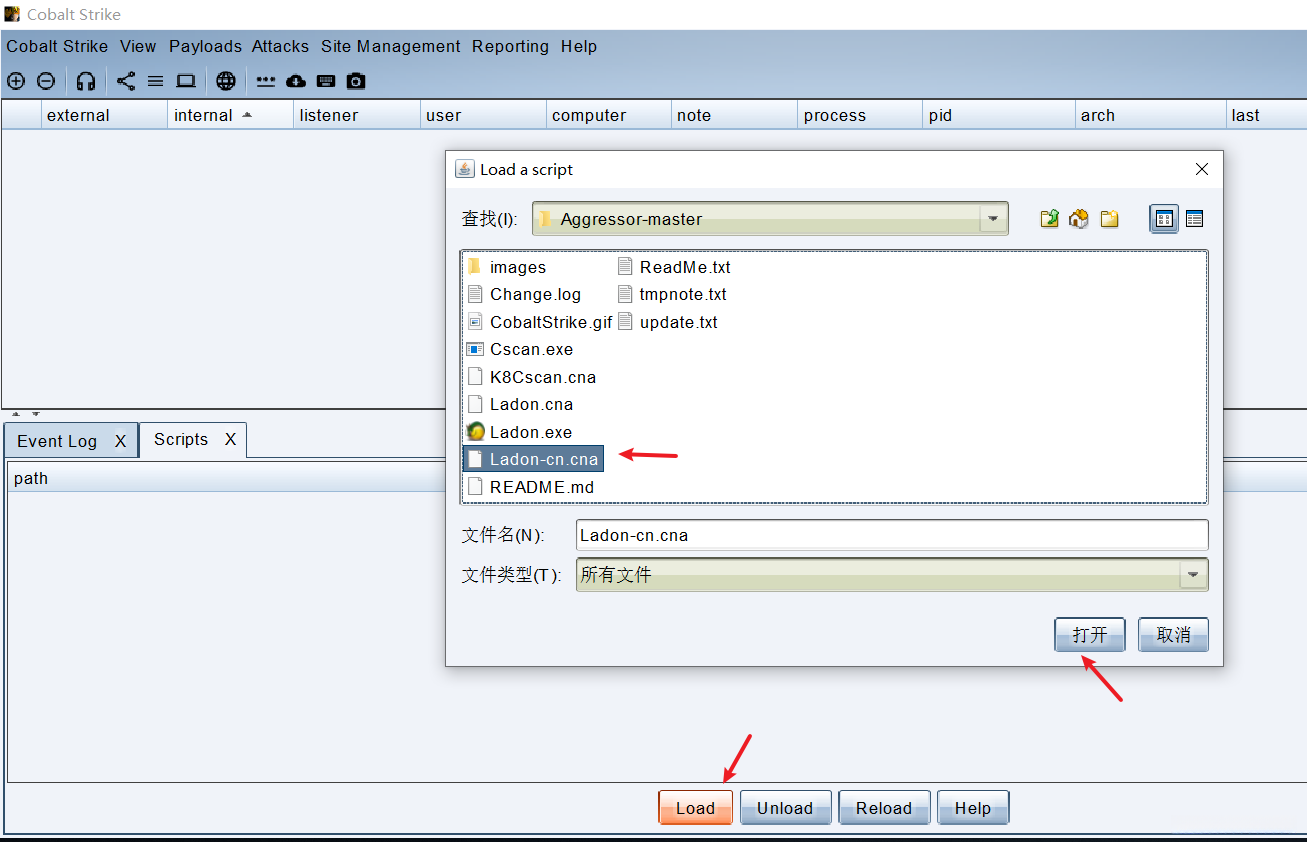Image resolution: width=1307 pixels, height=842 pixels.
Task: Open the Reporting menu
Action: (510, 46)
